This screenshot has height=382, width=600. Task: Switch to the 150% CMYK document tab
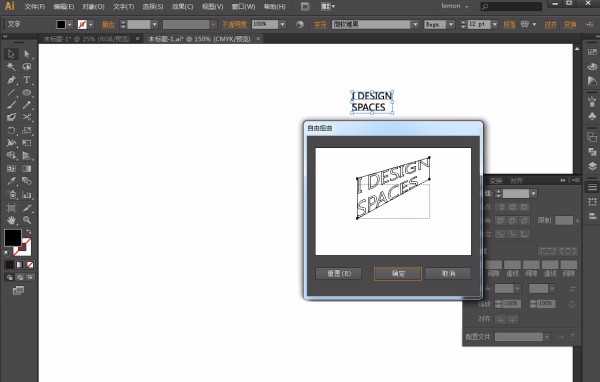pyautogui.click(x=200, y=39)
